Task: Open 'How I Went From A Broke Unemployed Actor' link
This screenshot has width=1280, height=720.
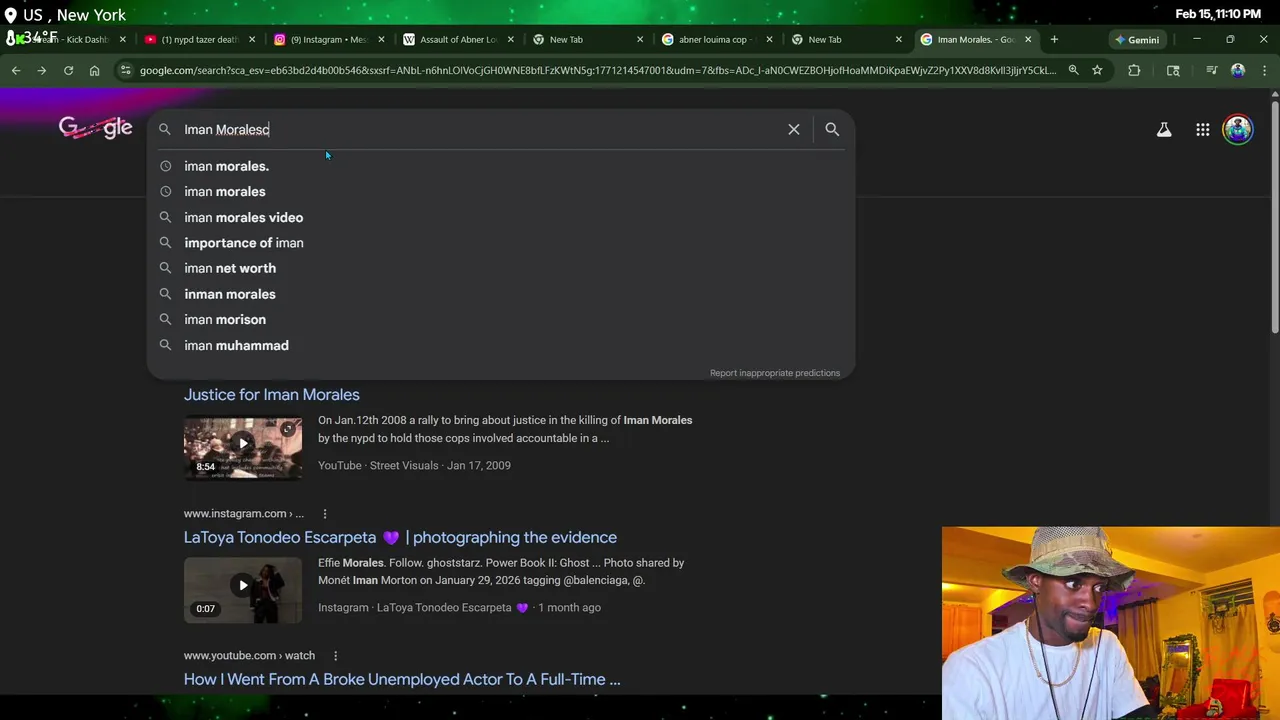Action: (402, 679)
